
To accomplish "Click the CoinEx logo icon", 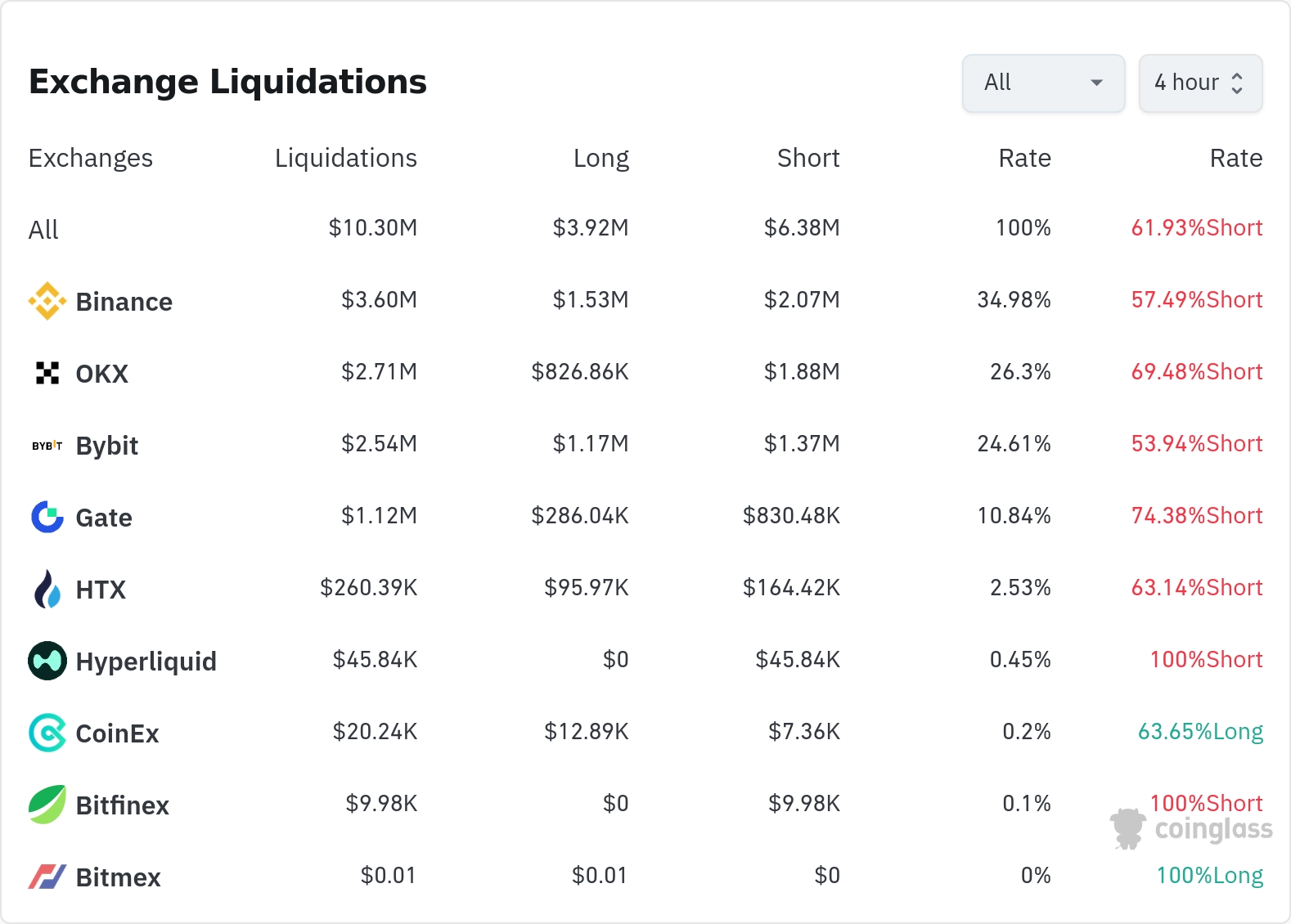I will [47, 733].
